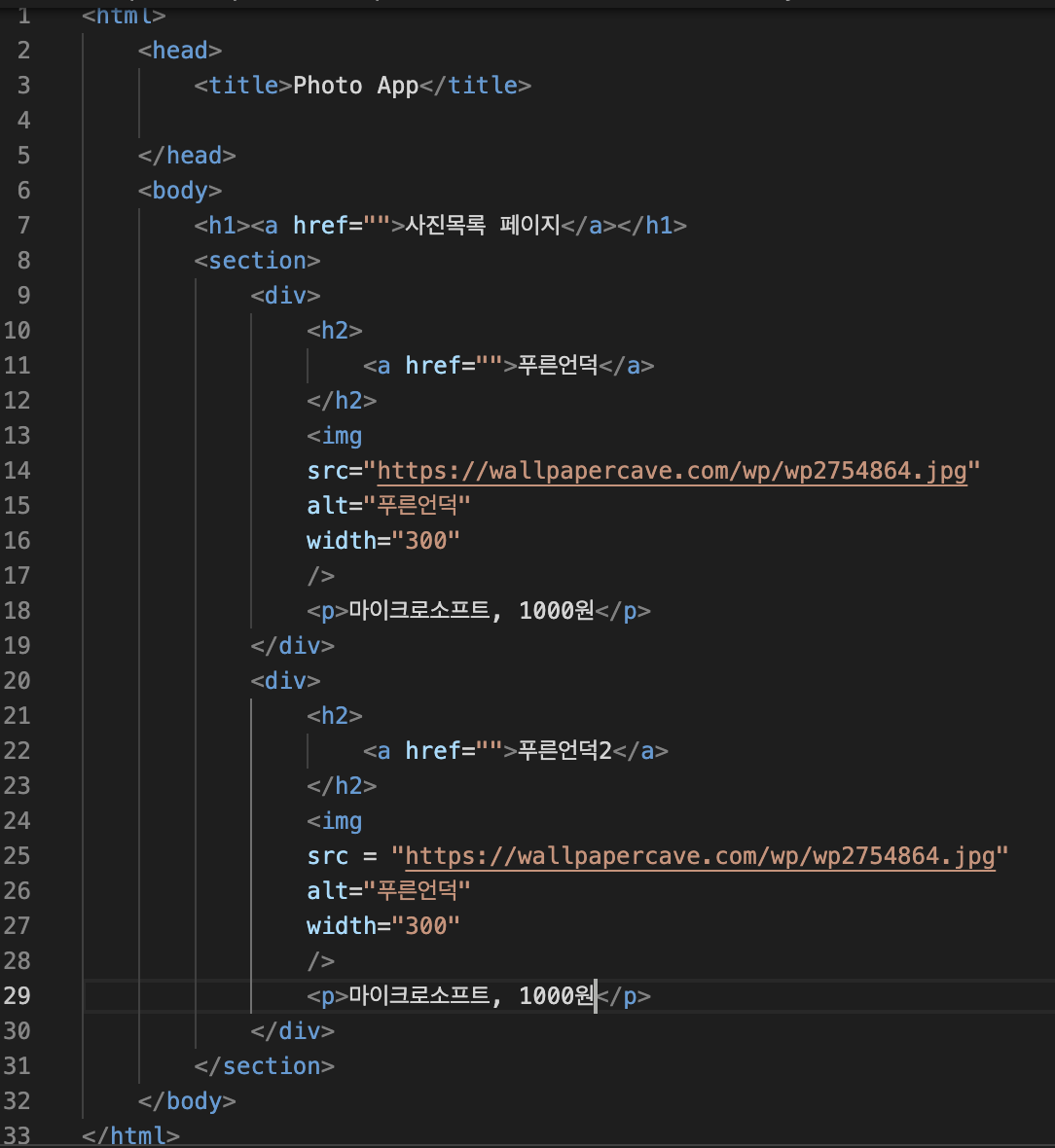Viewport: 1055px width, 1148px height.
Task: Click the opening h2 tag on line 10
Action: pos(335,331)
